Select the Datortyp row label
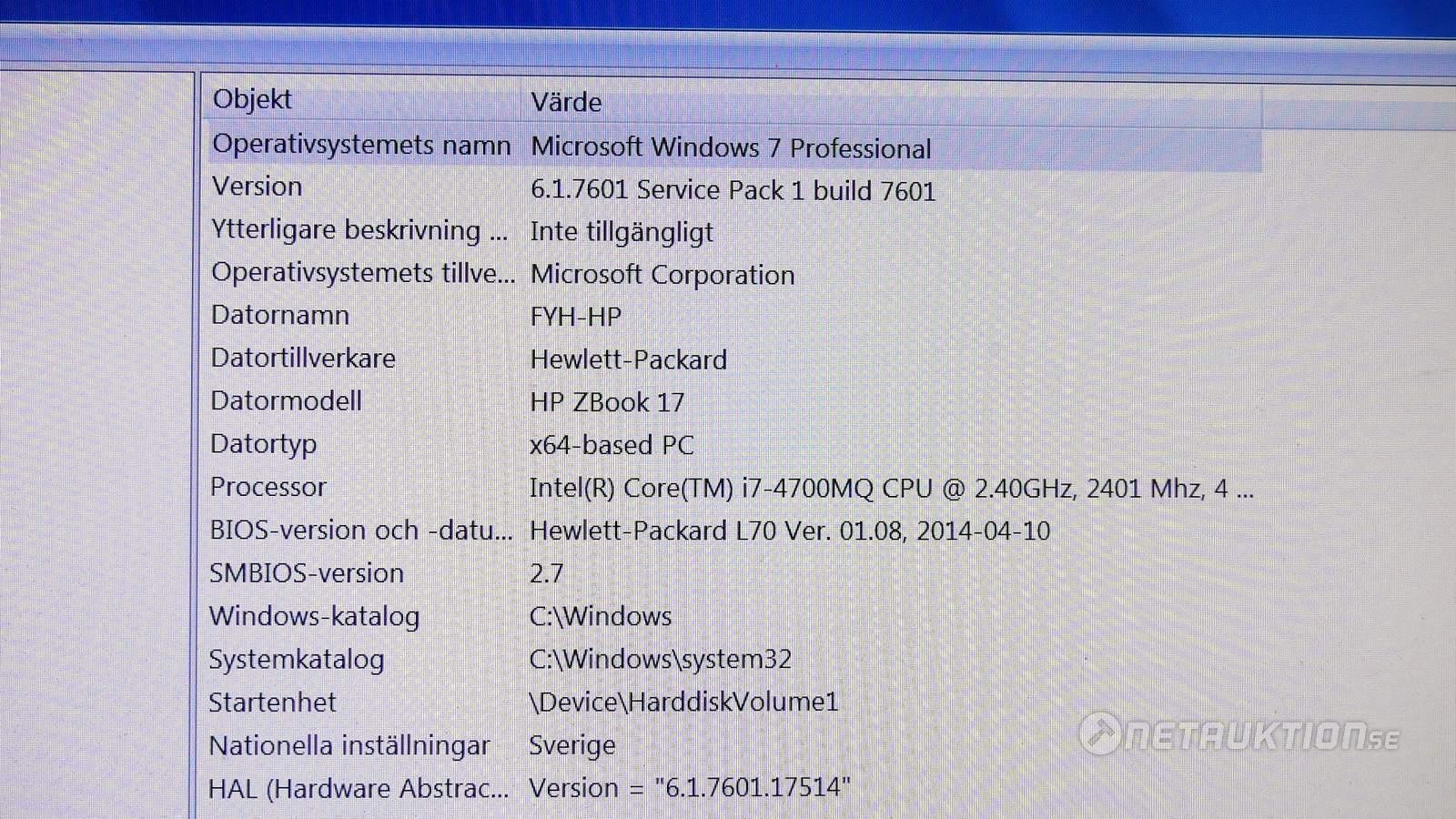The image size is (1456, 819). (263, 444)
